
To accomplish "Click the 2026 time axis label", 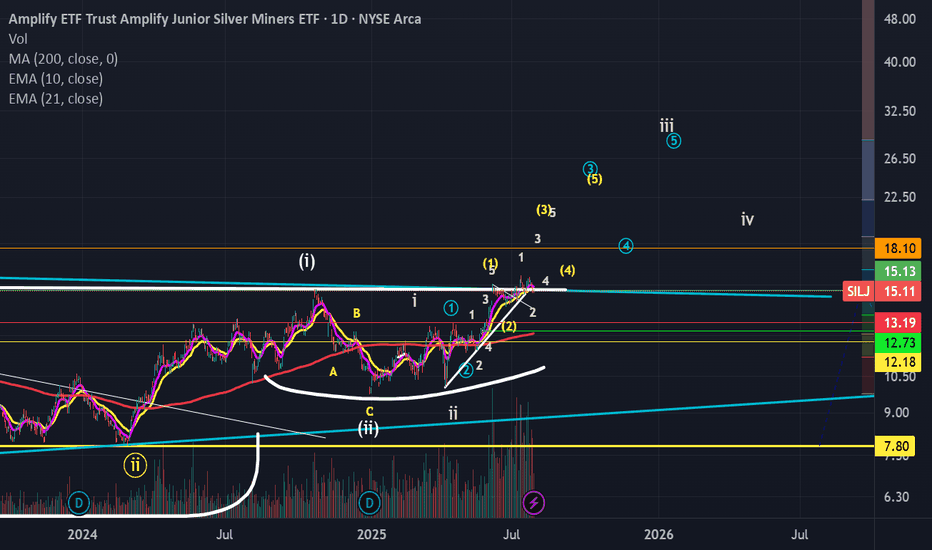I will pos(659,535).
